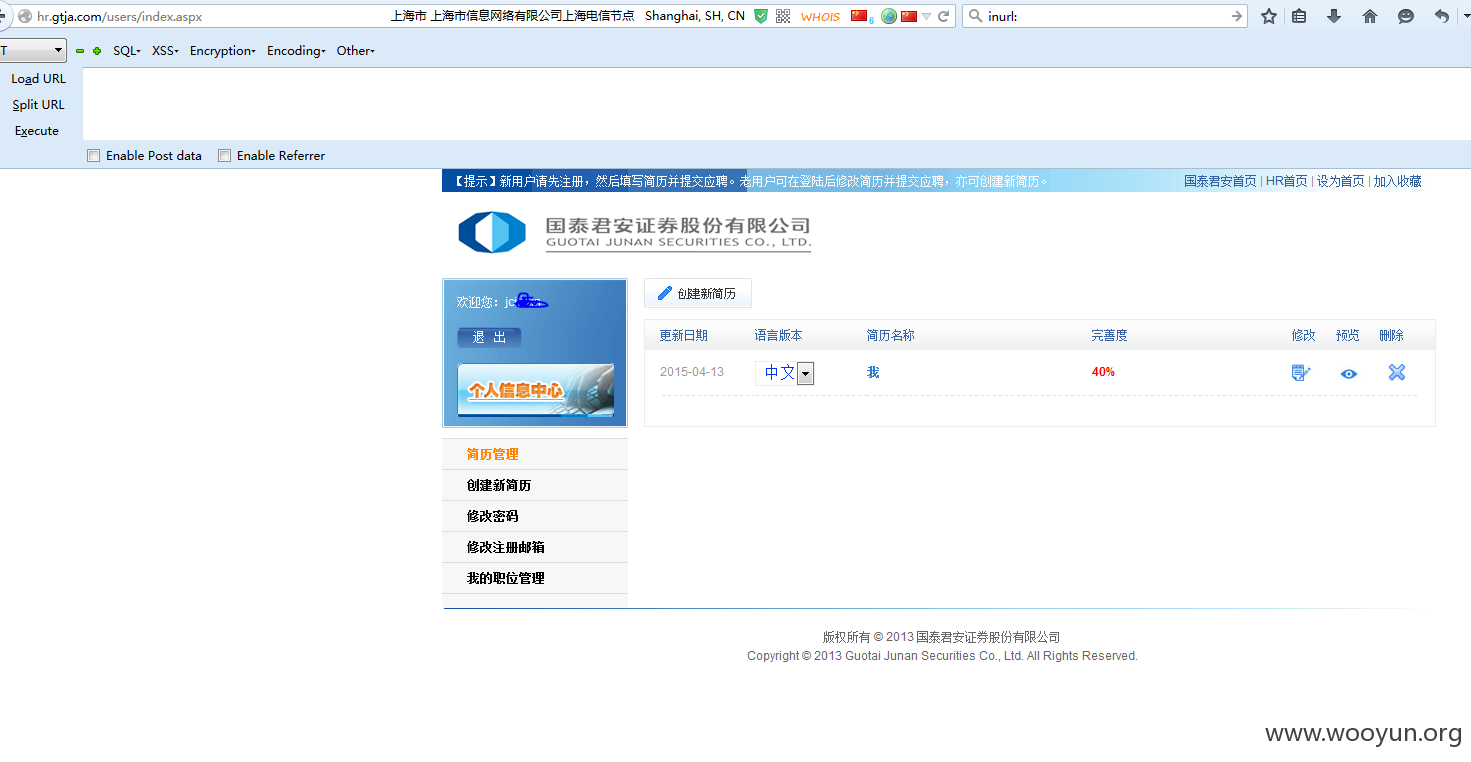Expand the SQL menu in HackBar
Screen dimensions: 1471x762
point(126,50)
